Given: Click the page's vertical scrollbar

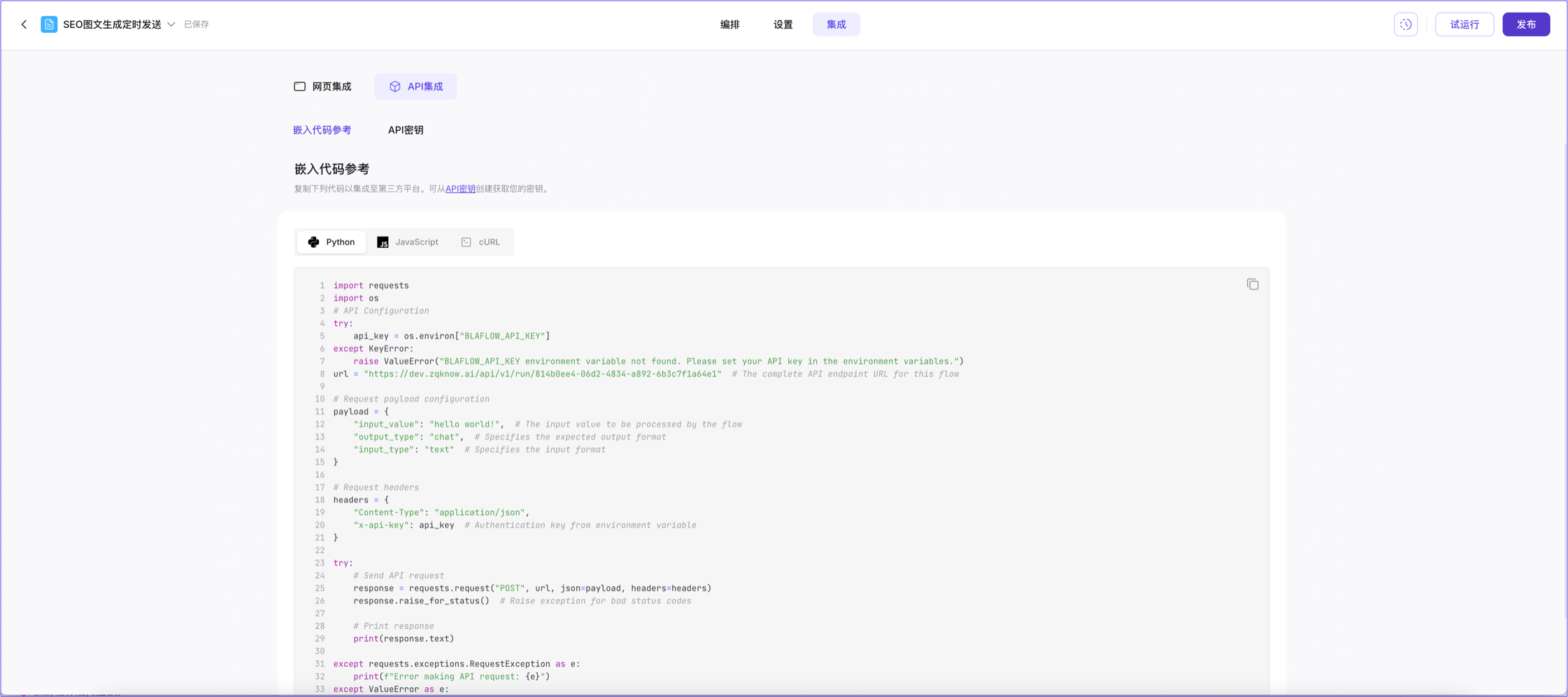Looking at the screenshot, I should [1565, 378].
